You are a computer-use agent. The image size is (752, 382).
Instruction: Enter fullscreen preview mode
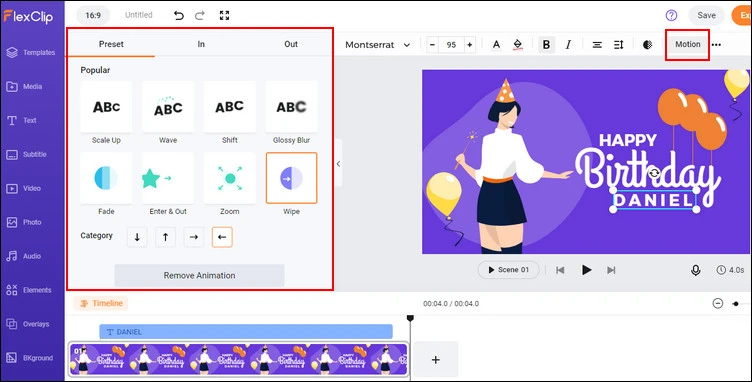[224, 15]
